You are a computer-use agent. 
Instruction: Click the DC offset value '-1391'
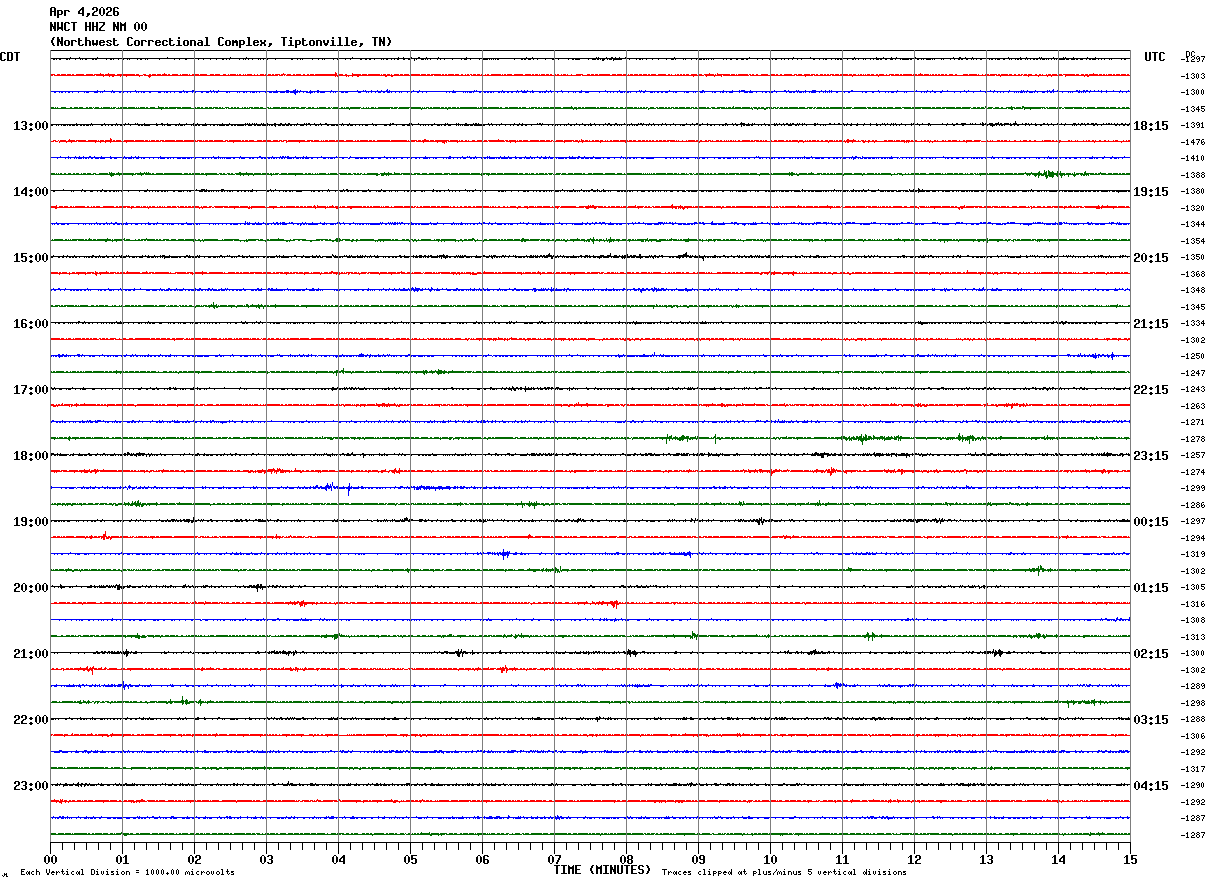point(1192,126)
